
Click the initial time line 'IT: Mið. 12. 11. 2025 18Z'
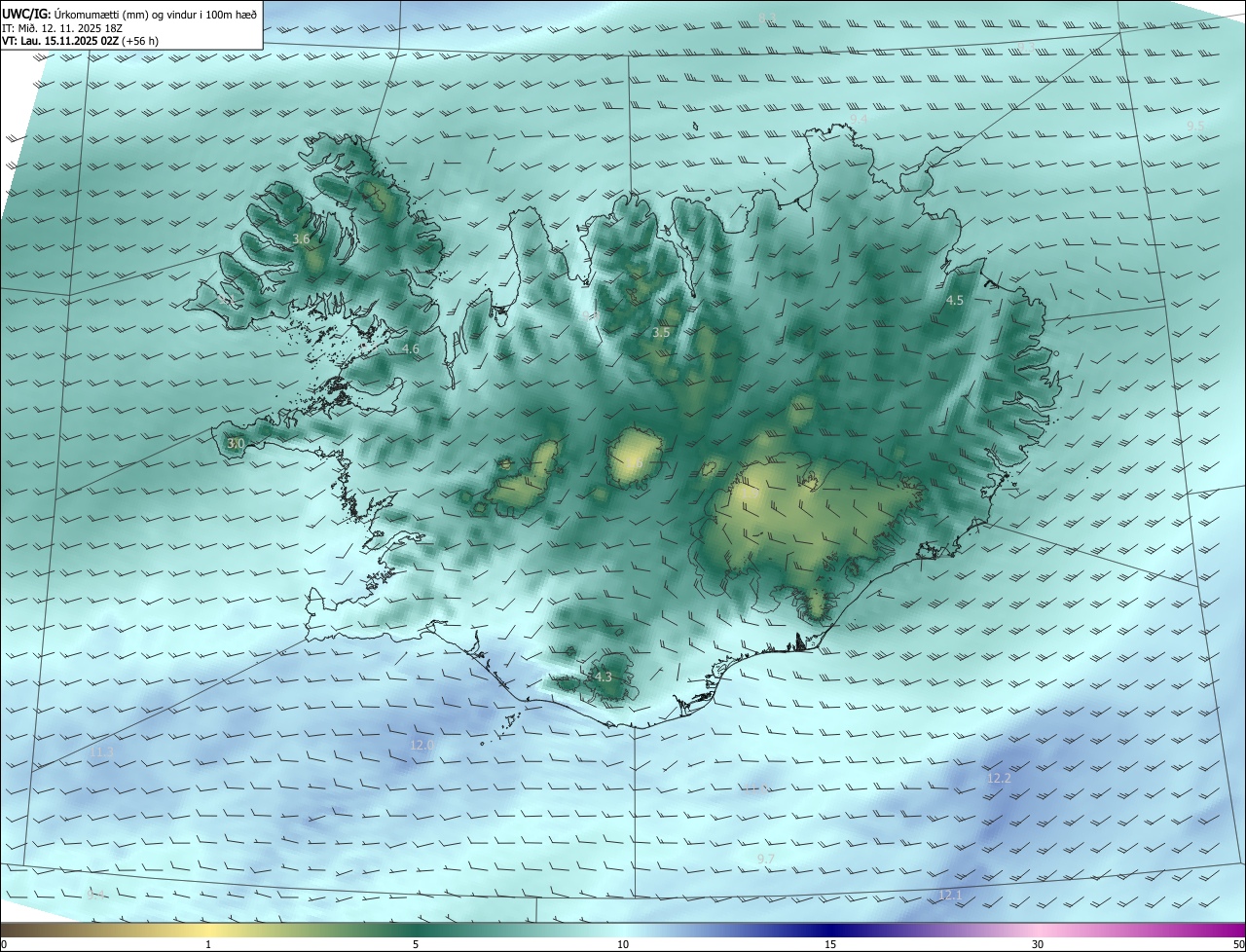point(62,28)
